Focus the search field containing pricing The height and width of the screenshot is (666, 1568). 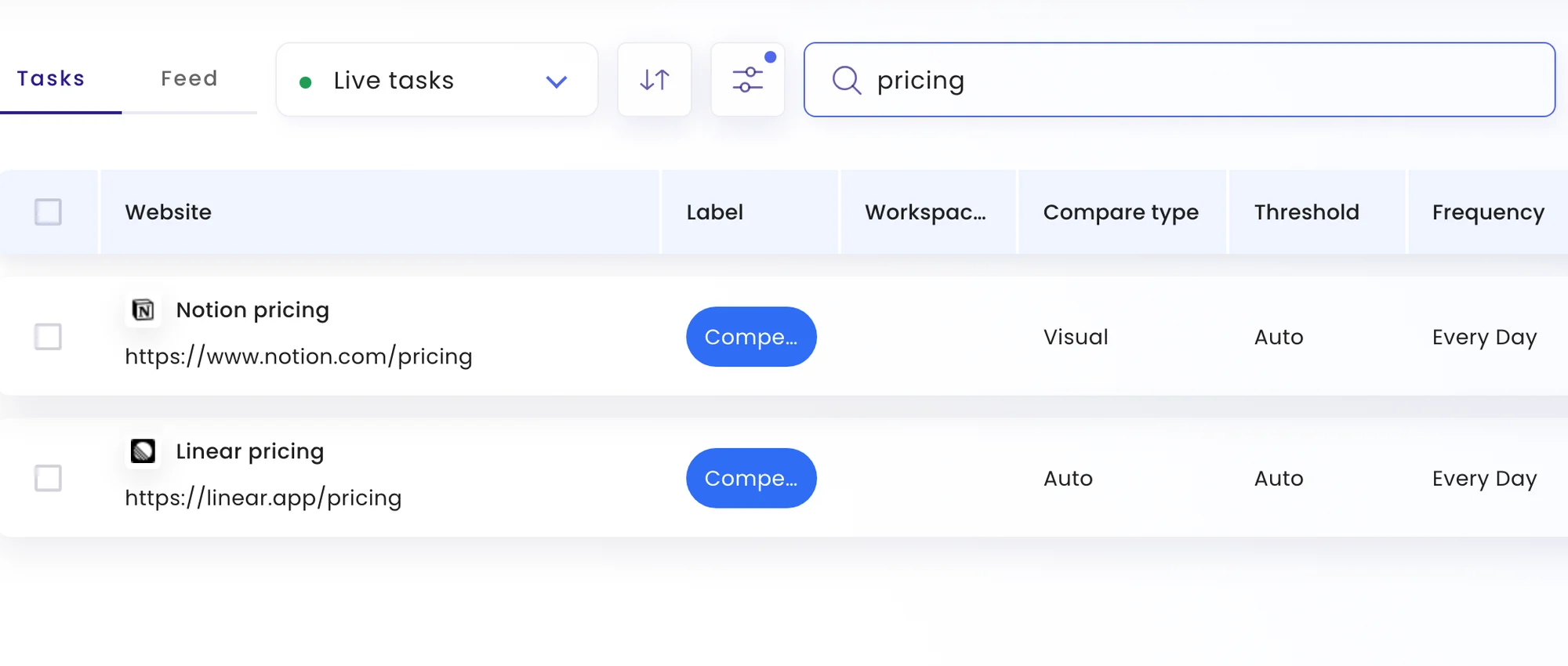click(1180, 80)
